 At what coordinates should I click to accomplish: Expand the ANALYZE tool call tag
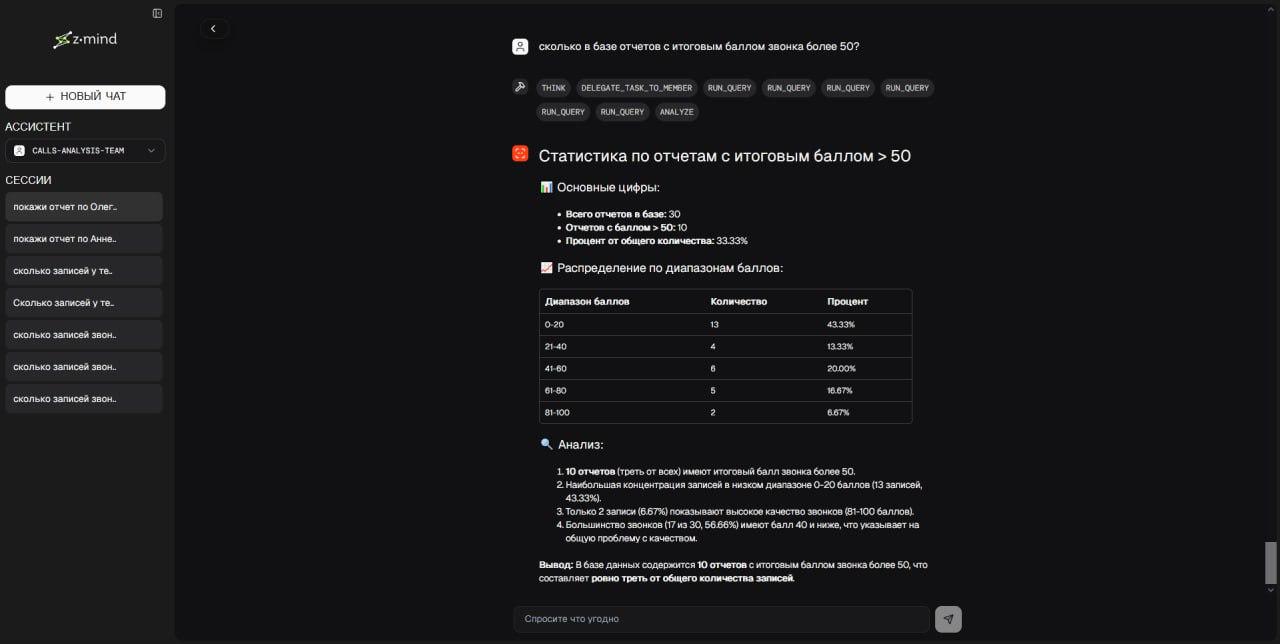pos(676,112)
